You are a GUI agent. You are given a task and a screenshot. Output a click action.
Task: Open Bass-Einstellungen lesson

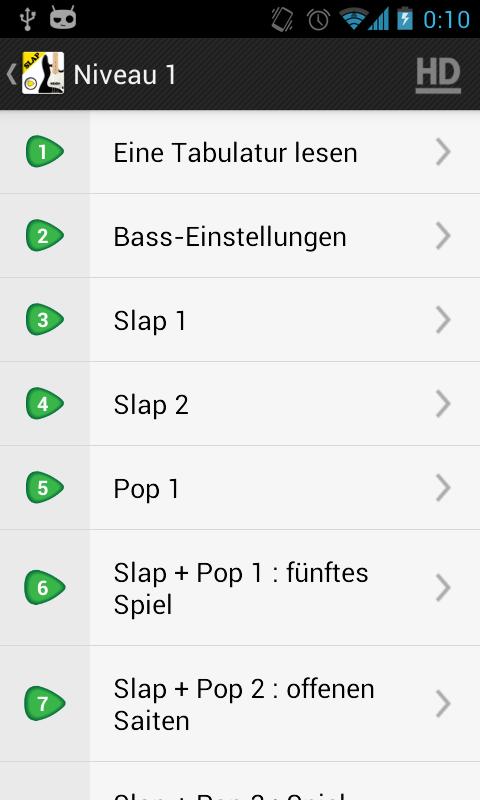click(230, 237)
